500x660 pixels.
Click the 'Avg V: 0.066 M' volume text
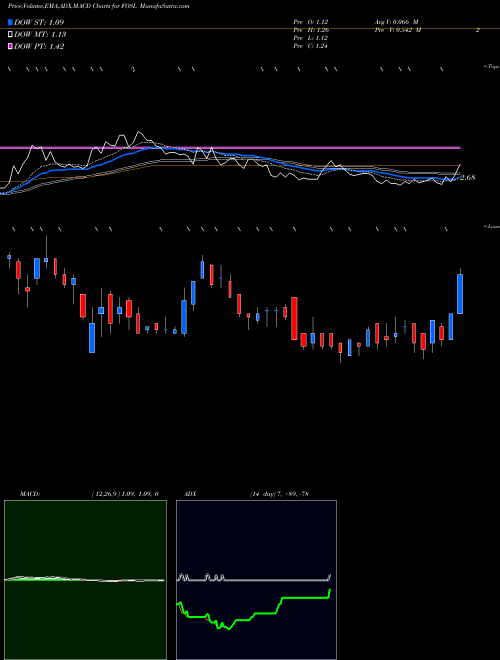[396, 22]
